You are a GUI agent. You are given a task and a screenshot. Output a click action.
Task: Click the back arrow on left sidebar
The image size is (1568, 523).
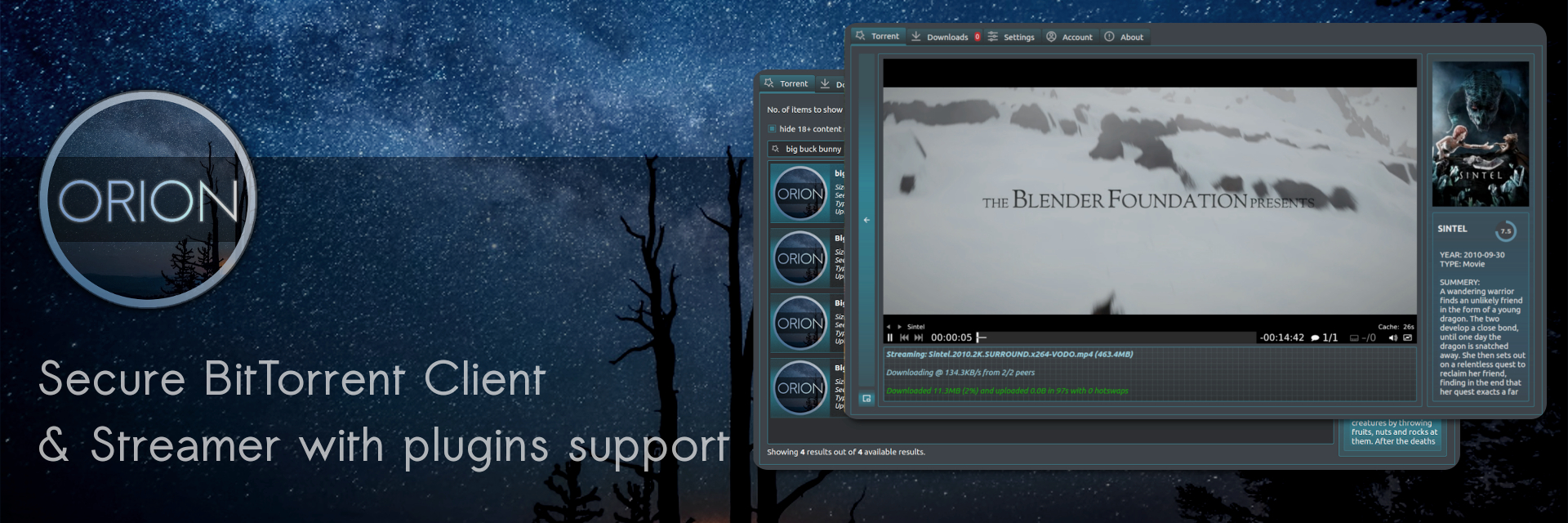(866, 220)
